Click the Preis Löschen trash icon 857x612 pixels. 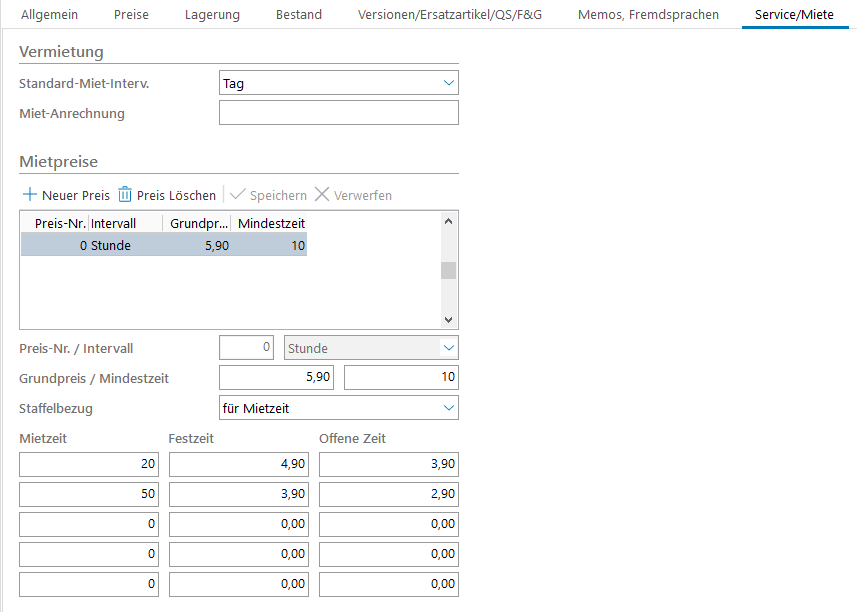(125, 195)
